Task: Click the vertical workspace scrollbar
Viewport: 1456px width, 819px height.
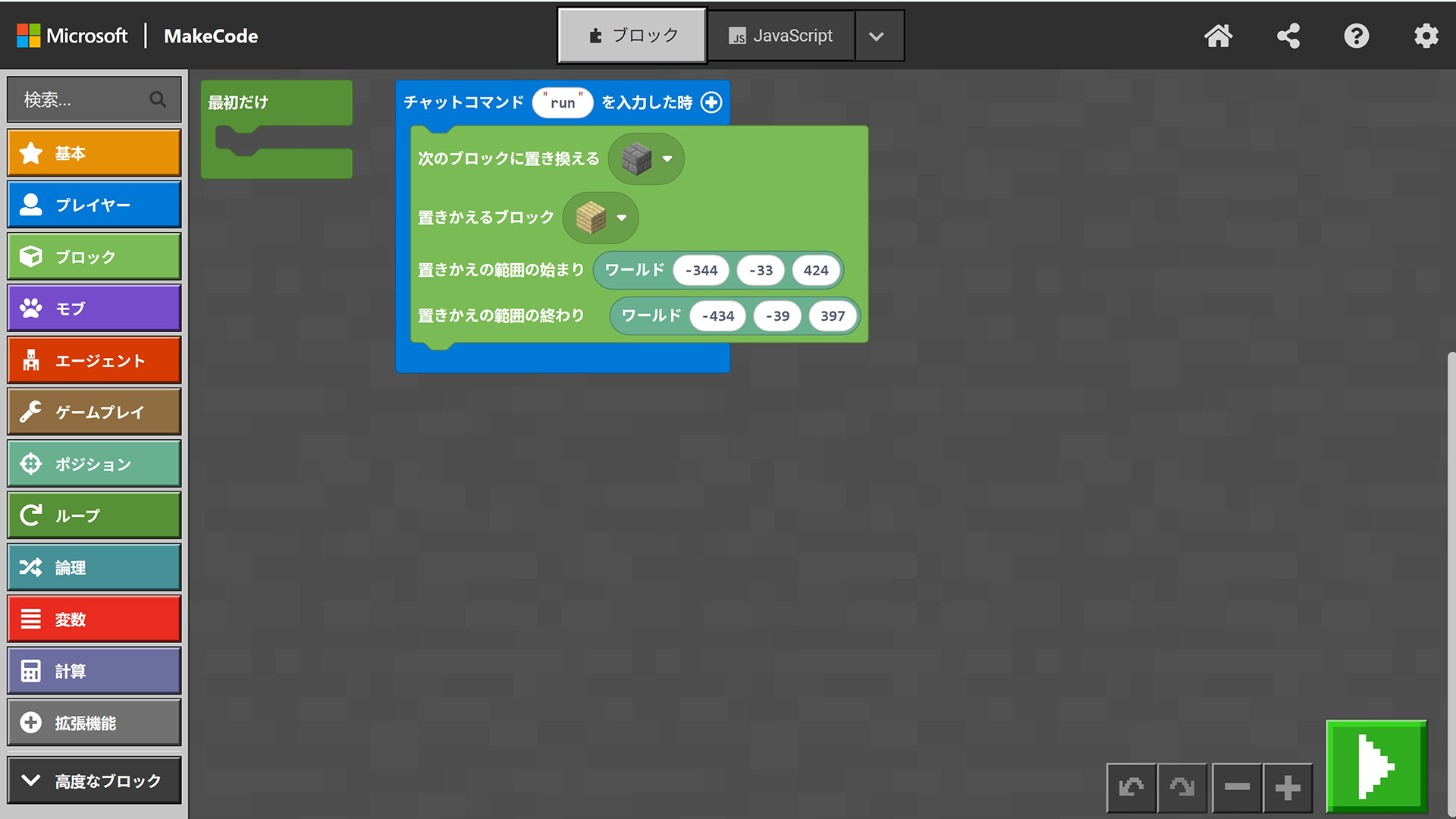Action: point(1451,584)
